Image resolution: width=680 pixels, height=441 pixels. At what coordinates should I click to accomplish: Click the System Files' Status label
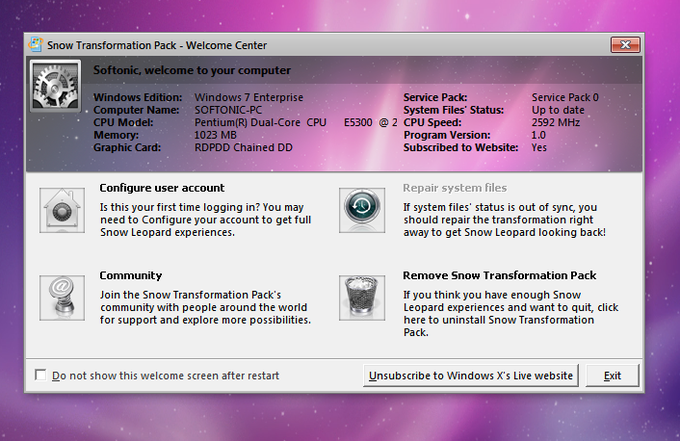pos(454,110)
